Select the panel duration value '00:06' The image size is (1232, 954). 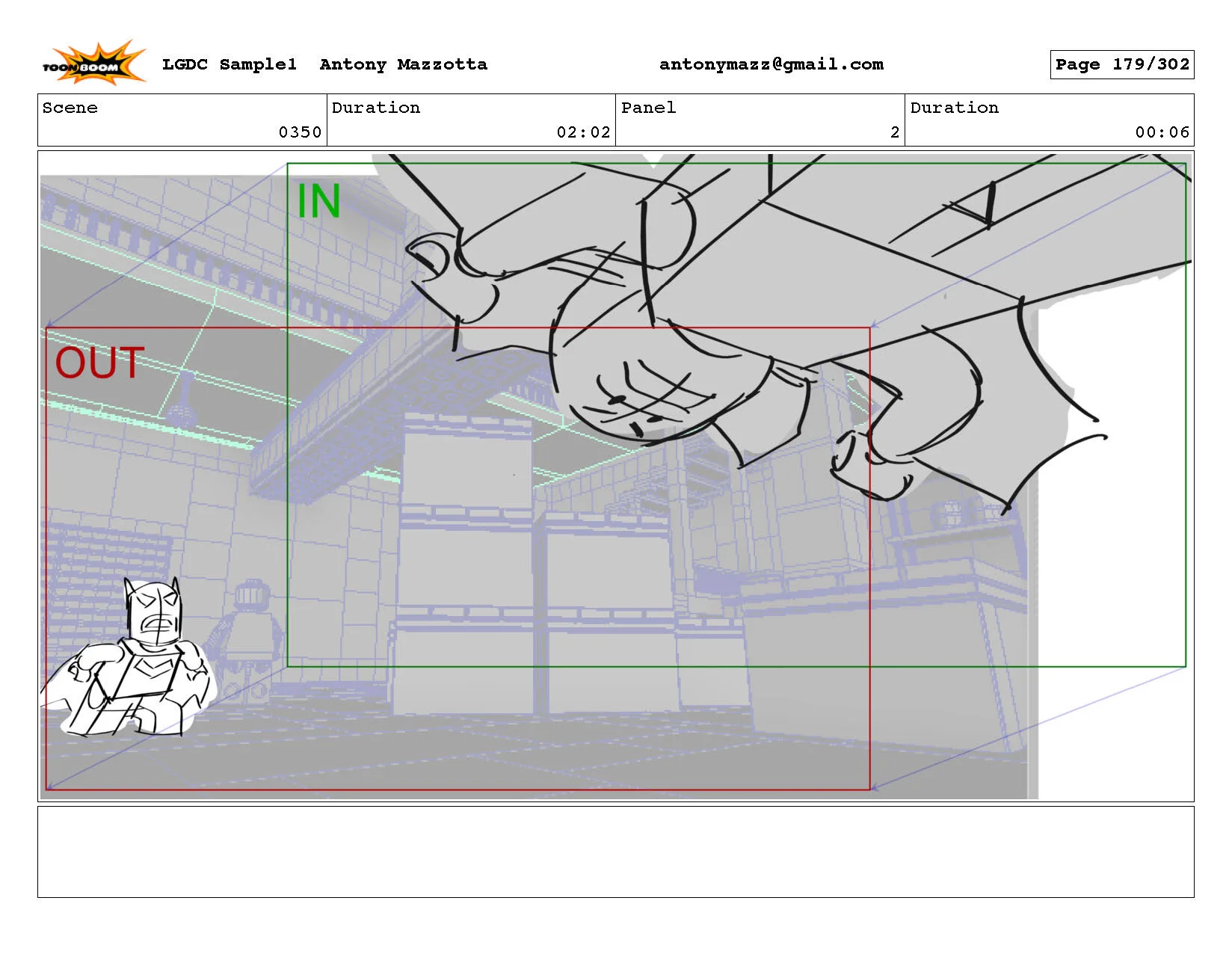pos(1162,132)
